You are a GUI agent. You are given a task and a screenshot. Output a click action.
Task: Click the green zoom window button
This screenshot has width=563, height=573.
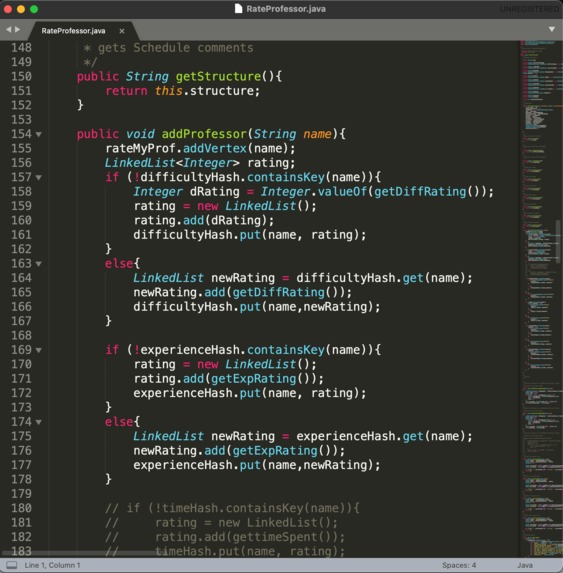point(34,9)
